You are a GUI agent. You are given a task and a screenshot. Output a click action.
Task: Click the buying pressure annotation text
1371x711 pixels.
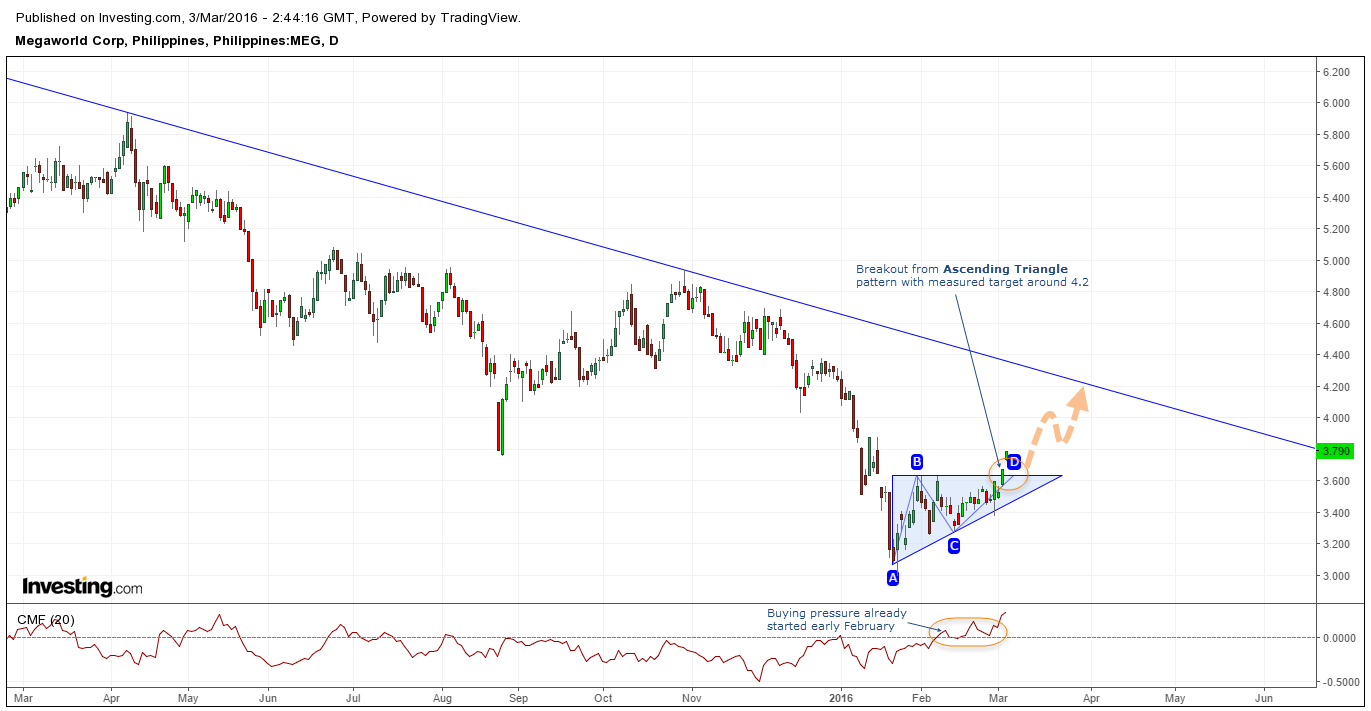pos(836,619)
